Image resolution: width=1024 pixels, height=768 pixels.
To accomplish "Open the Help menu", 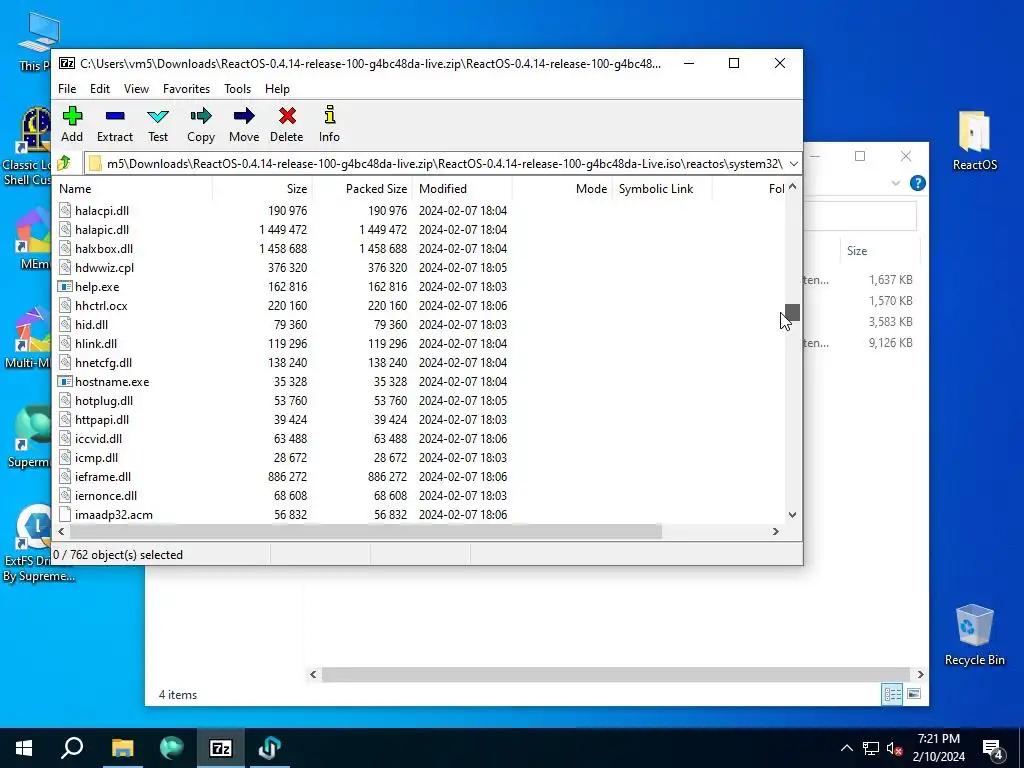I will pyautogui.click(x=277, y=89).
